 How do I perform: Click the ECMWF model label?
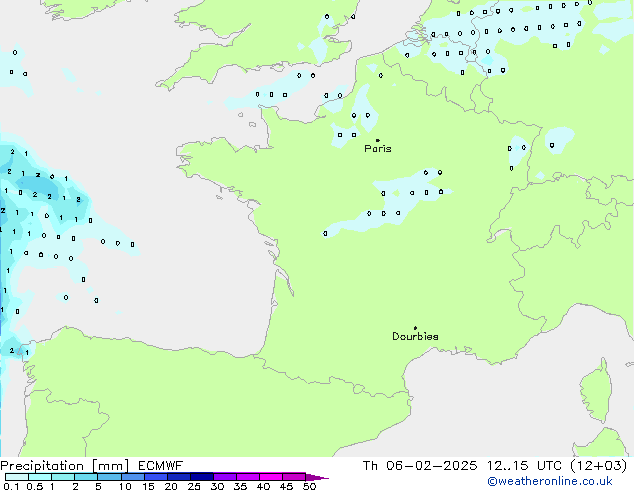161,466
